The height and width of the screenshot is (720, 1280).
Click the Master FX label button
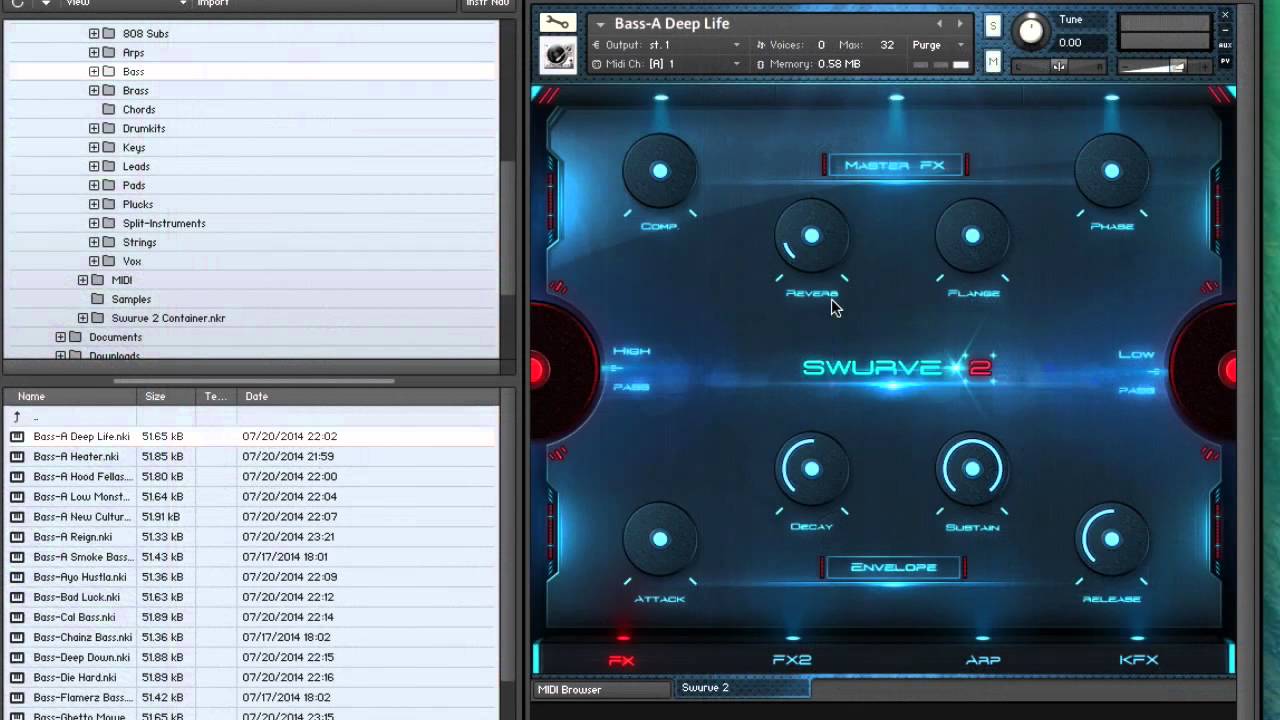tap(894, 165)
